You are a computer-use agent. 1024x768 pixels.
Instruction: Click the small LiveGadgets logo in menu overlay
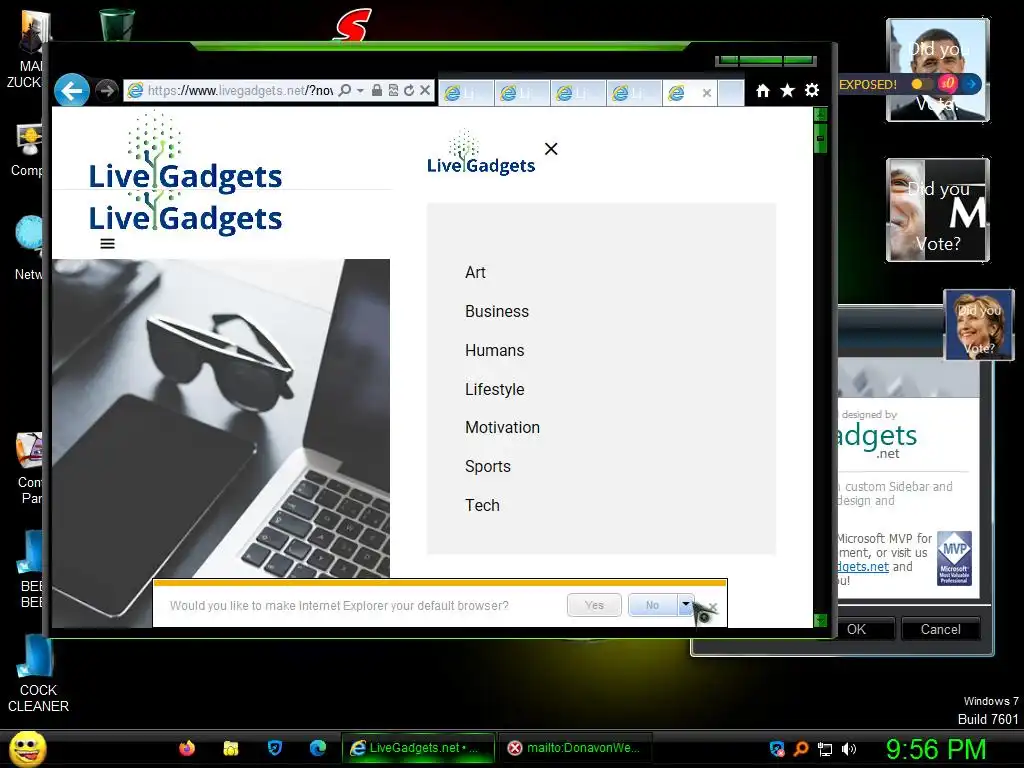(x=481, y=152)
